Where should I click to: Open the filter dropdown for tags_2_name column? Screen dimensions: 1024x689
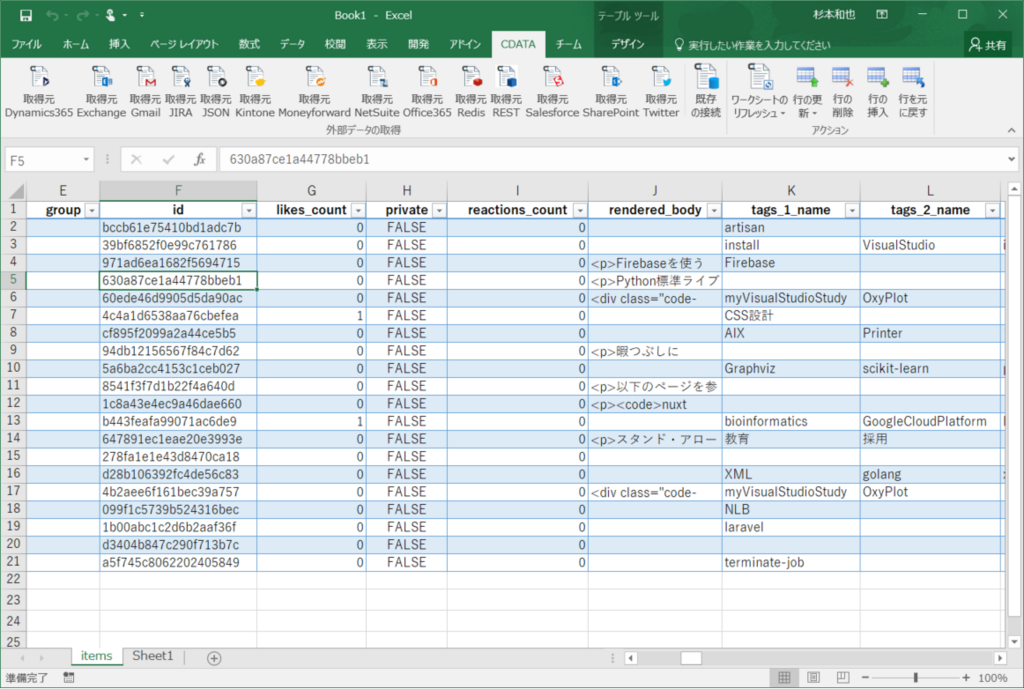(x=993, y=210)
